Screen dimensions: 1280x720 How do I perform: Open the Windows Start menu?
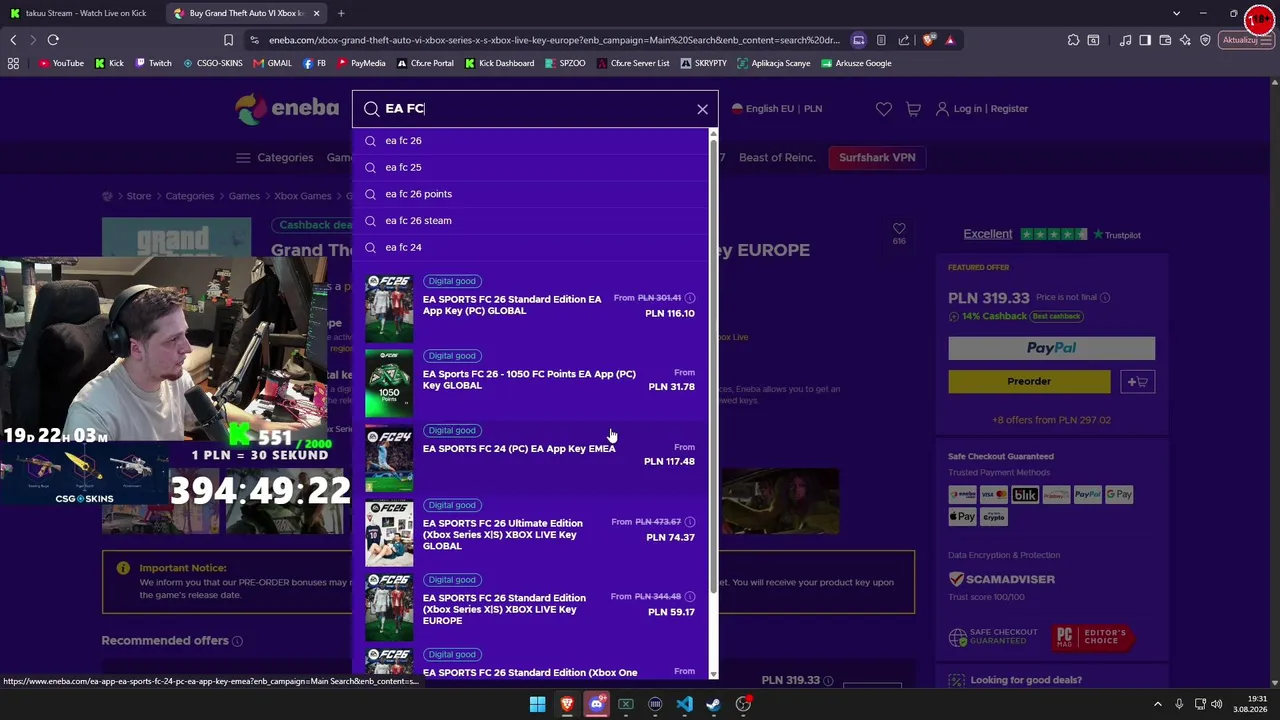tap(537, 704)
